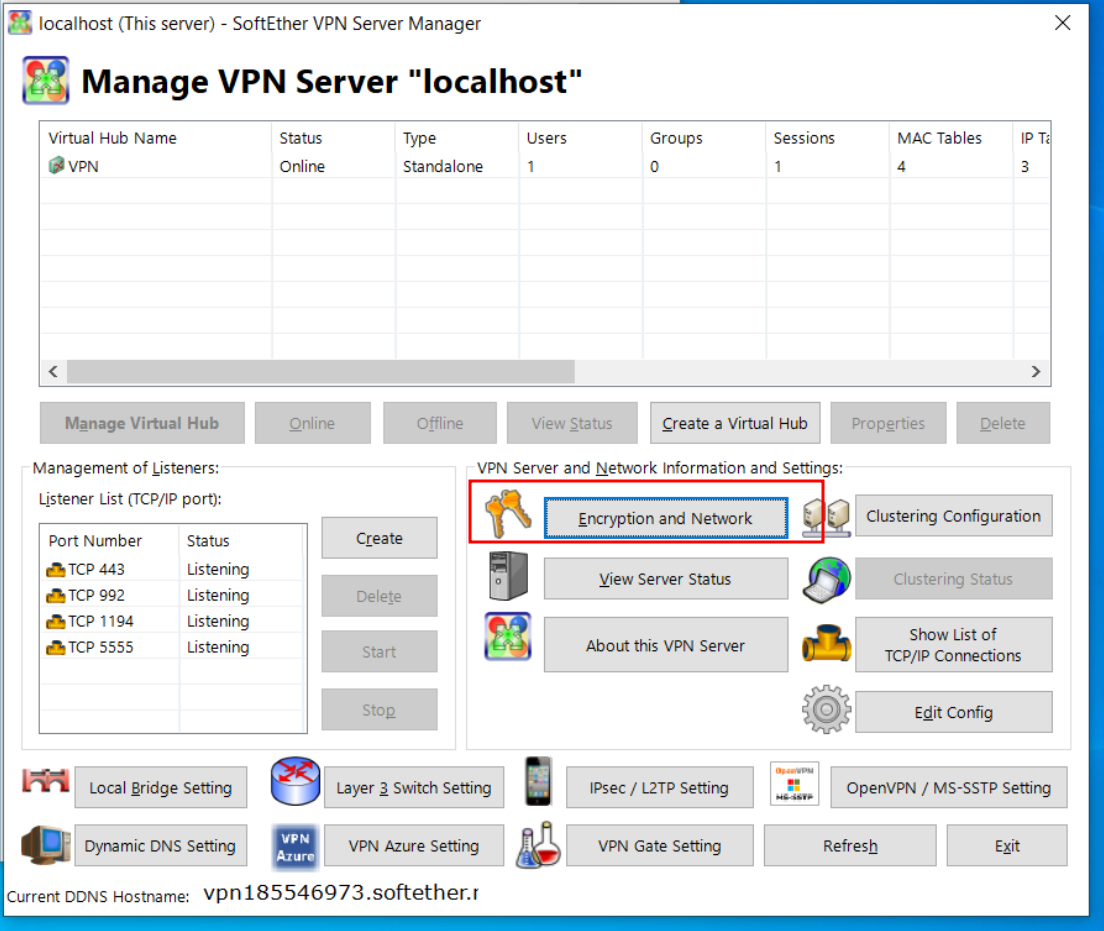Click the iPhone icon for IPsec / L2TP

point(539,782)
